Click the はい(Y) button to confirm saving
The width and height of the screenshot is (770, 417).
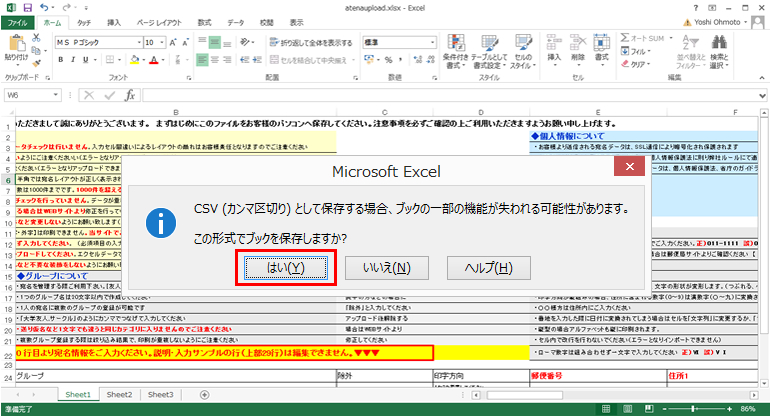pos(285,268)
